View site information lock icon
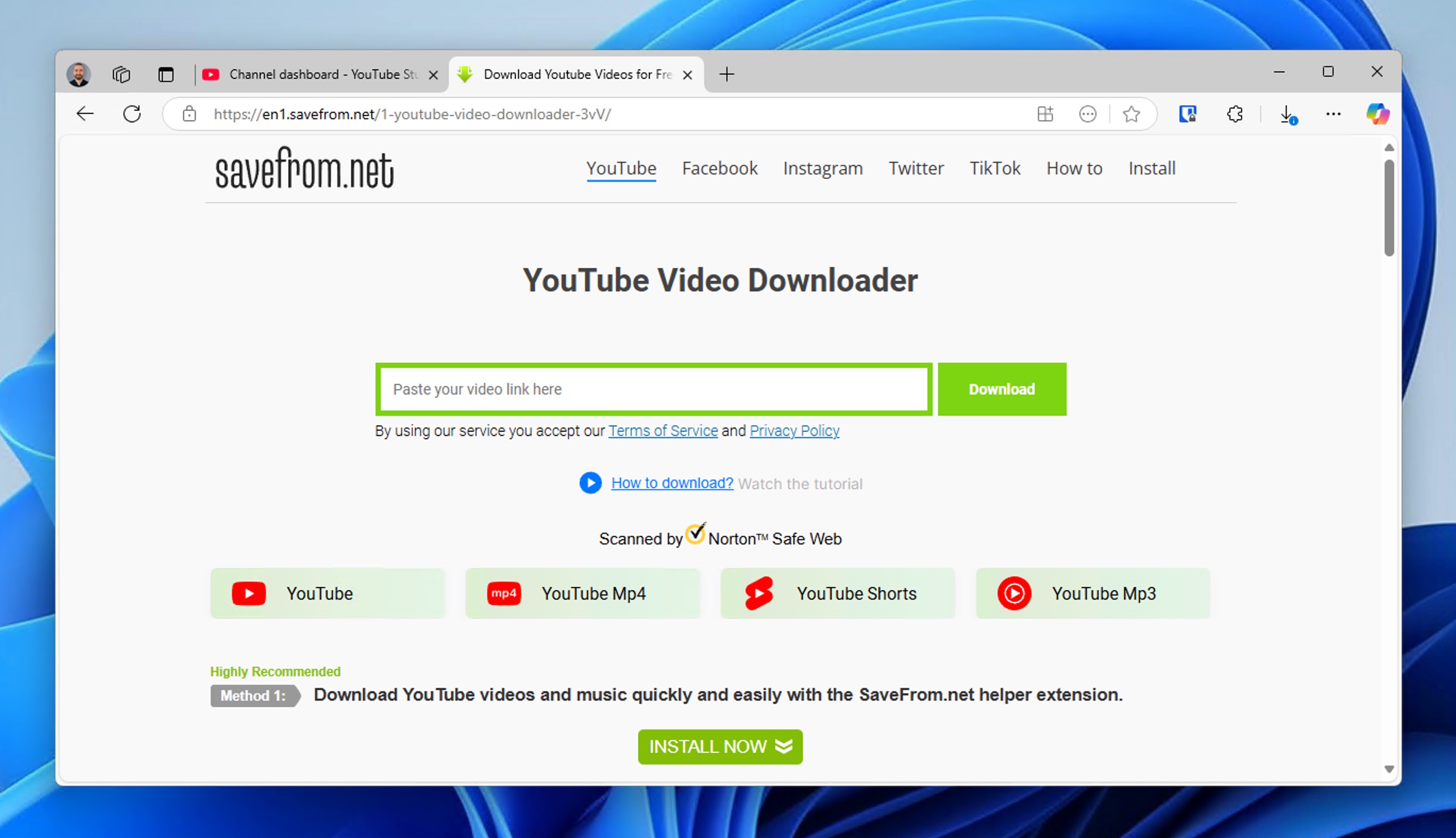Screen dimensions: 1456x838 click(x=189, y=114)
